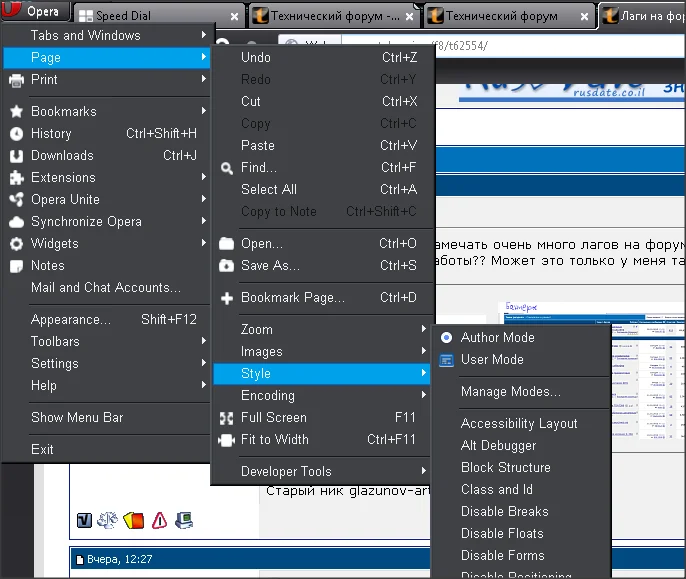Click the Save As icon

[227, 265]
